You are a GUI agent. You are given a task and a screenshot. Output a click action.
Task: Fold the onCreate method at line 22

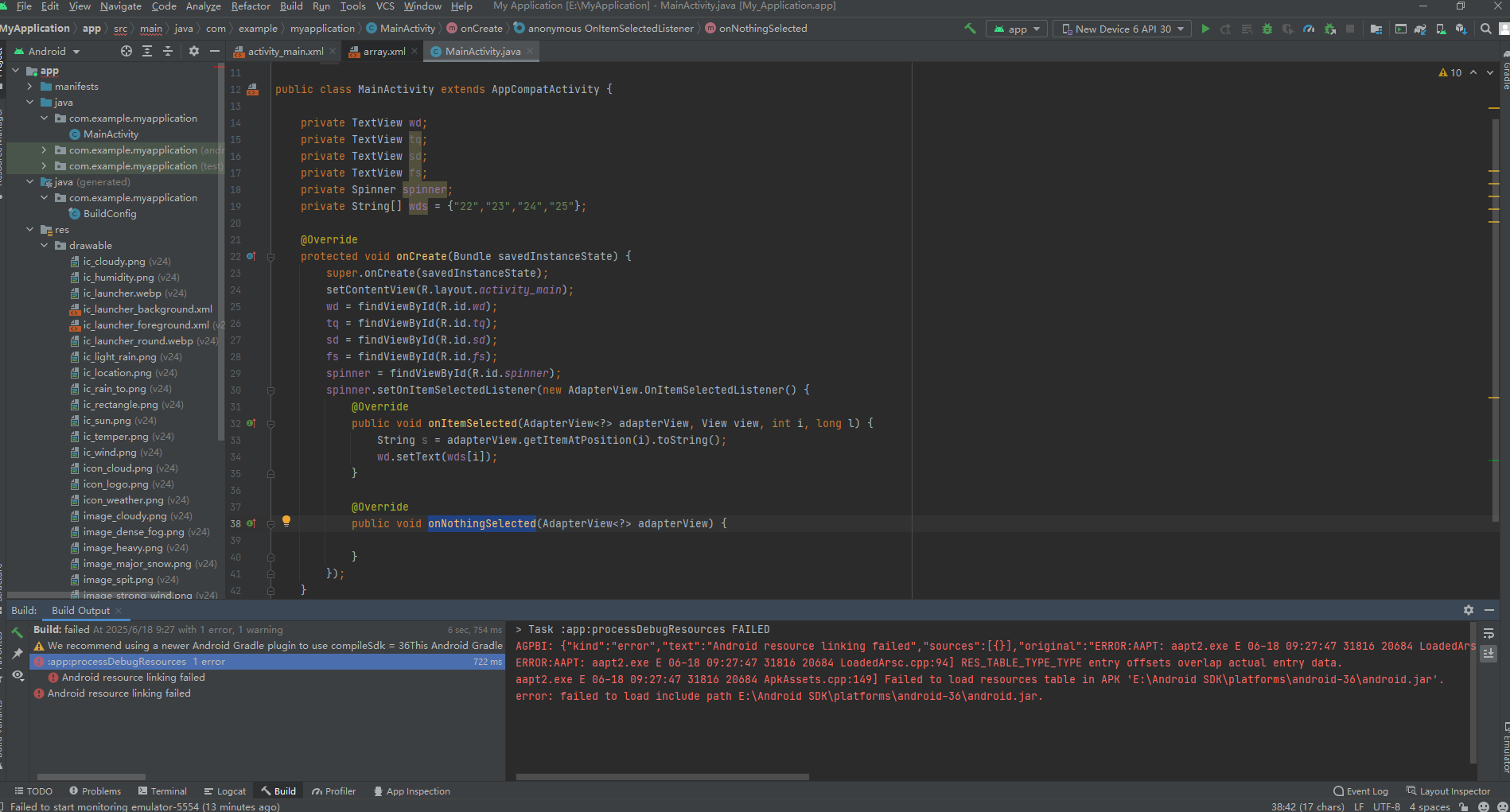270,257
